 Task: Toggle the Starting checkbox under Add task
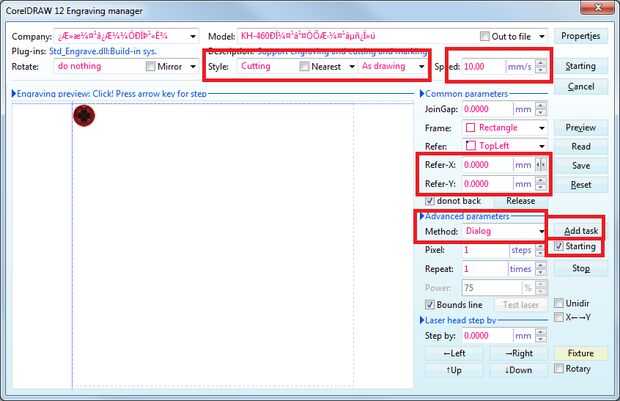click(558, 246)
